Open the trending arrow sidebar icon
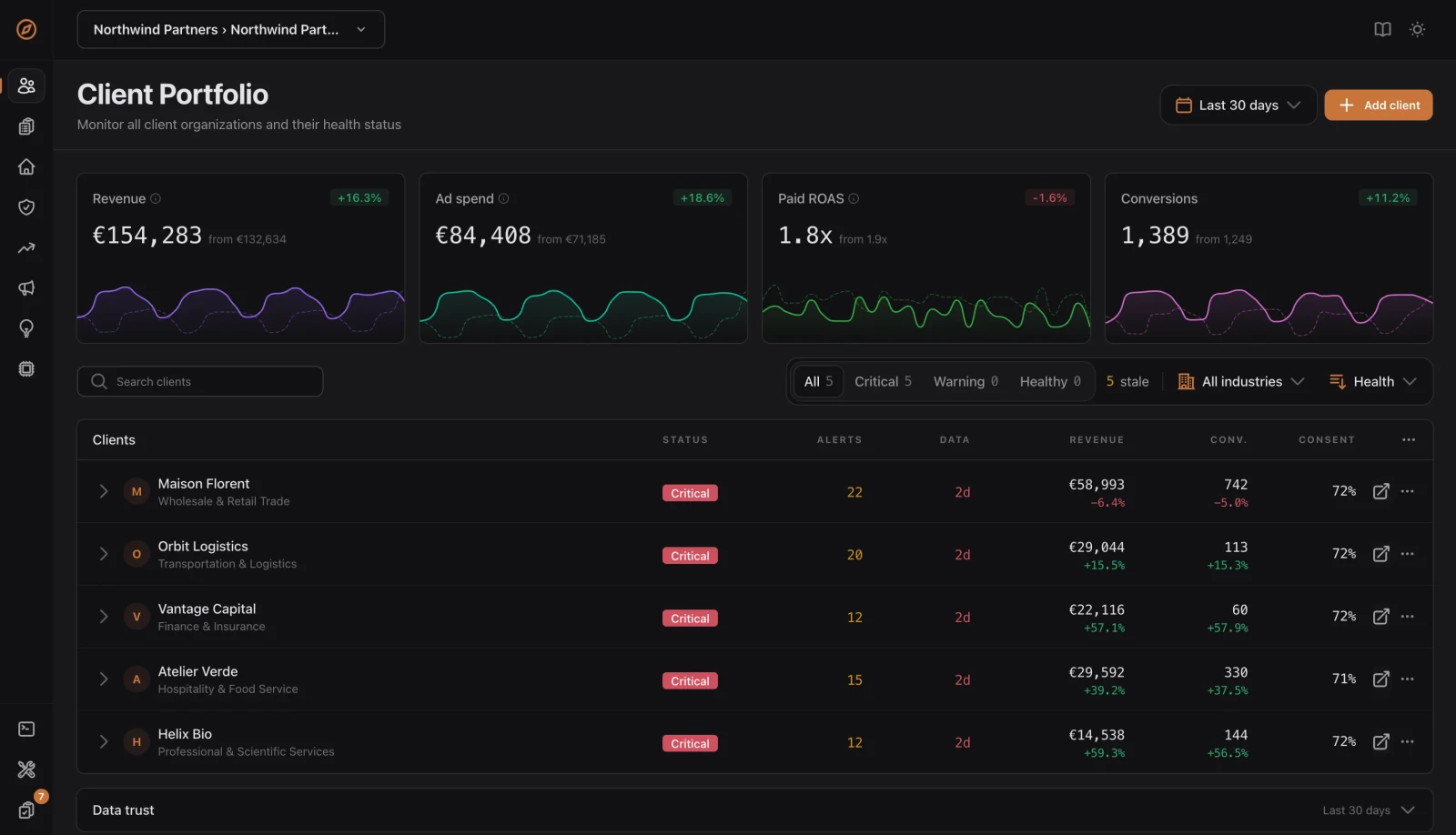Viewport: 1456px width, 835px height. click(x=26, y=247)
